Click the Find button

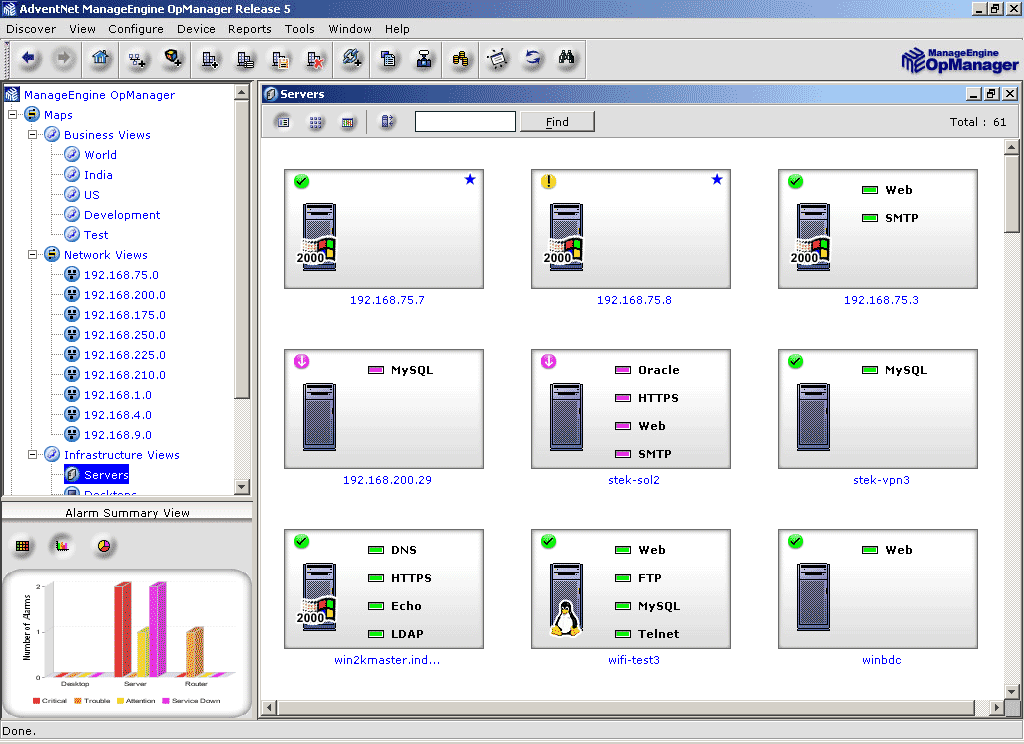coord(557,121)
